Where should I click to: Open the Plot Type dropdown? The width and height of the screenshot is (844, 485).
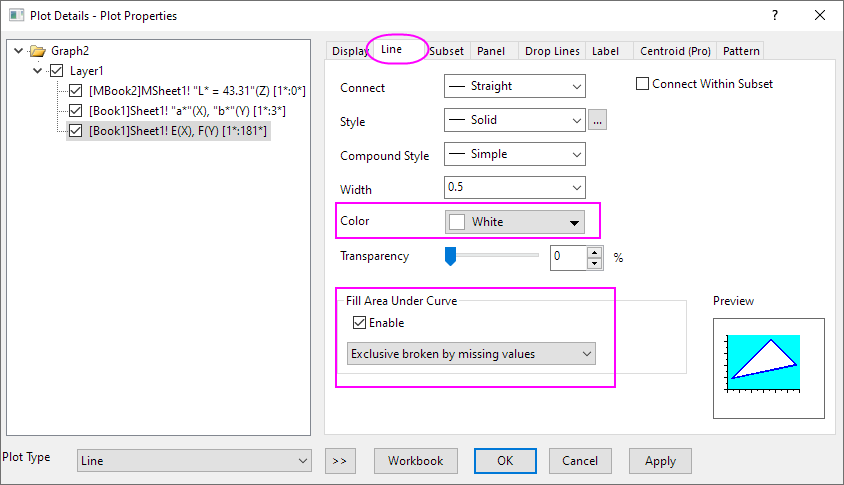point(194,461)
